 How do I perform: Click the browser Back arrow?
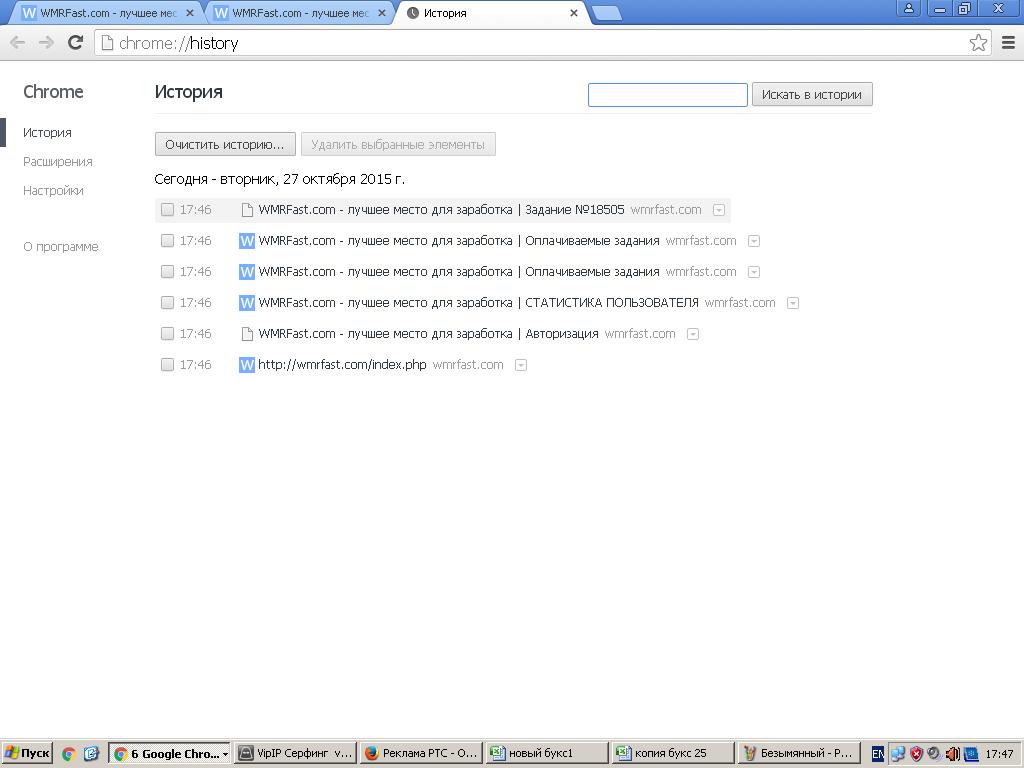click(18, 43)
